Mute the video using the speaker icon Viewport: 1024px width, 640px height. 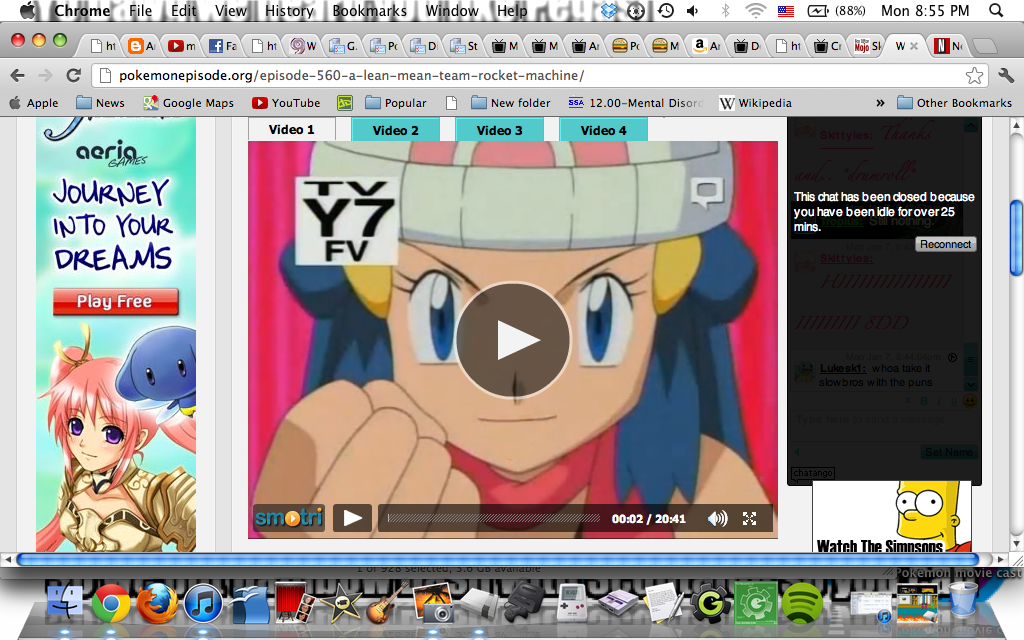click(716, 518)
